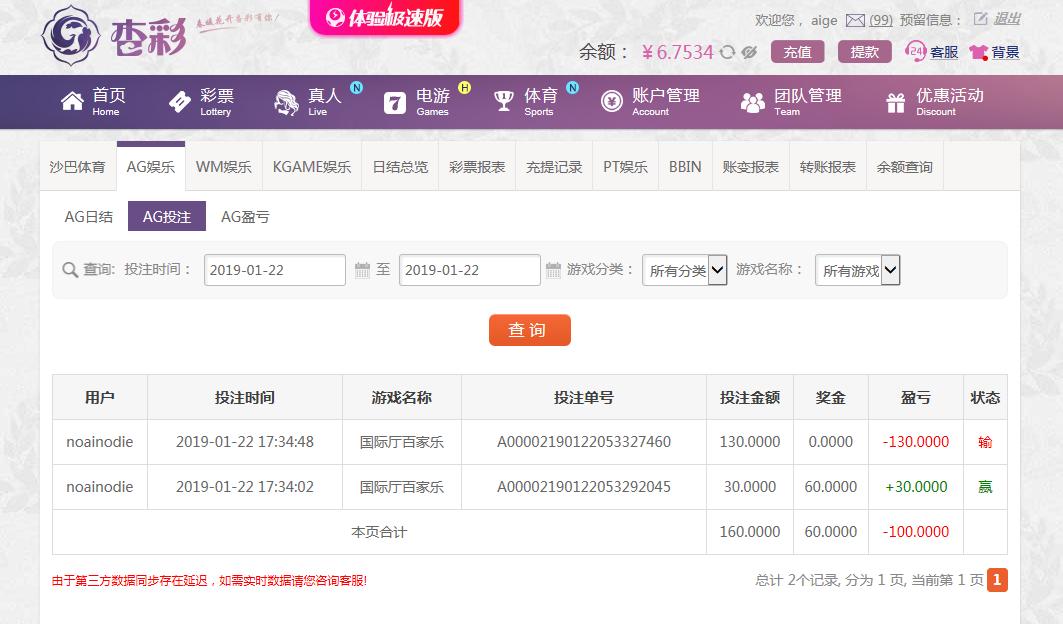Select the AG盈亏 sub-tab
The width and height of the screenshot is (1063, 624).
(245, 217)
